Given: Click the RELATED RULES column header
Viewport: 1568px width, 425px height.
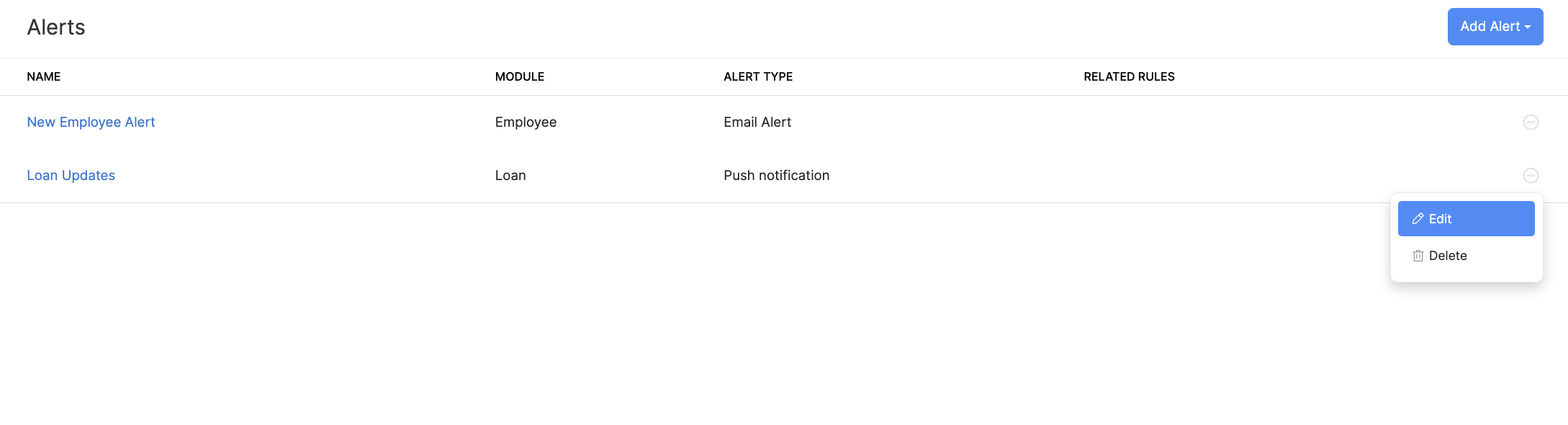Looking at the screenshot, I should click(1128, 76).
